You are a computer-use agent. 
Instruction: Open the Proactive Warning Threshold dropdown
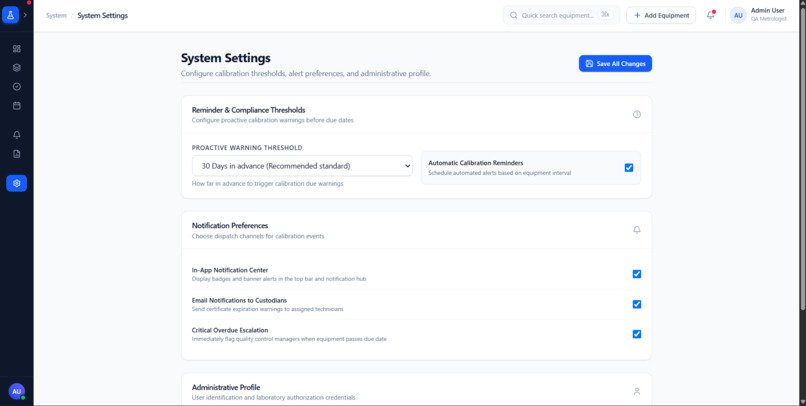pos(302,166)
